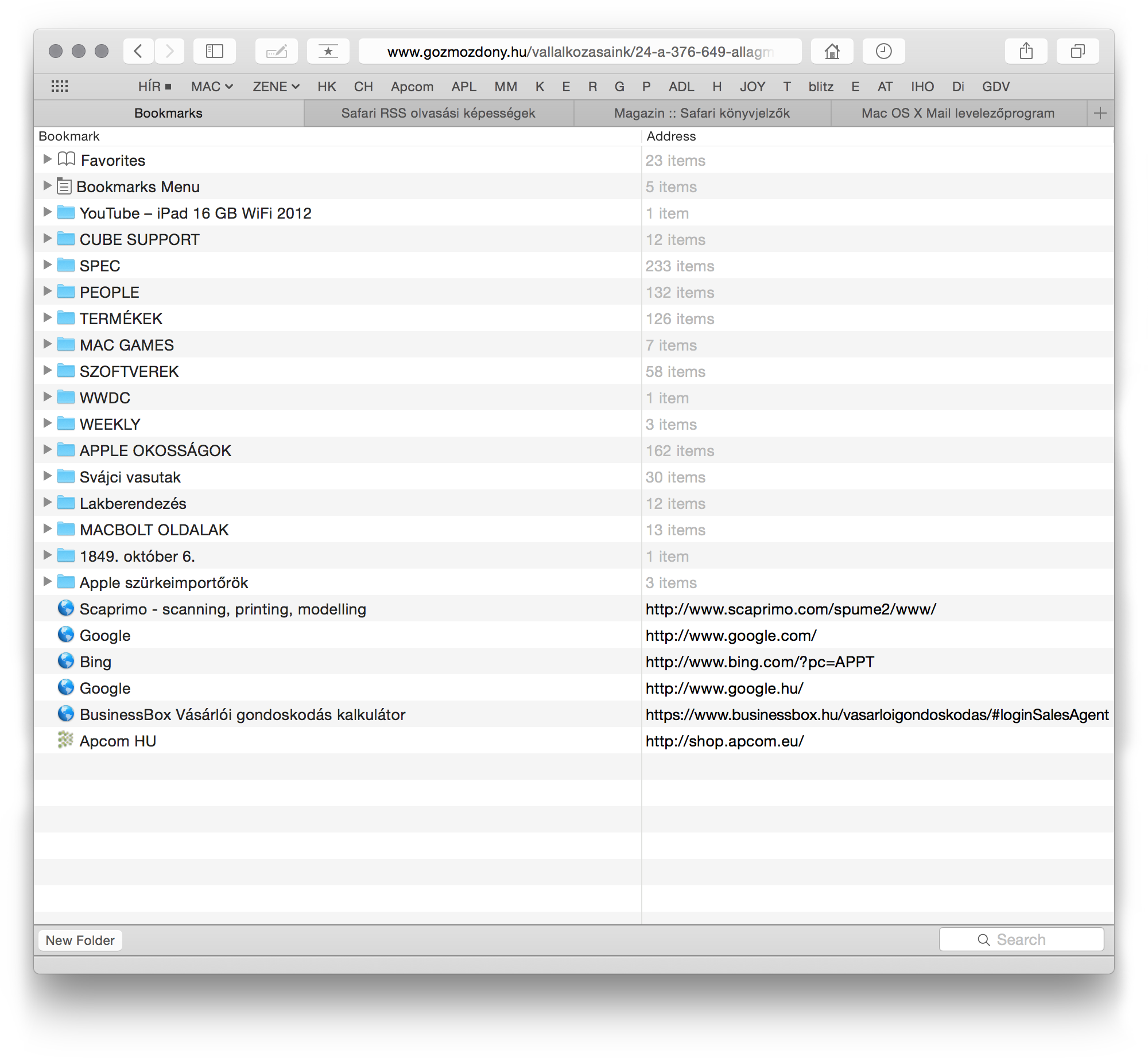Select the 233 items count text
The image size is (1148, 1058).
[680, 266]
